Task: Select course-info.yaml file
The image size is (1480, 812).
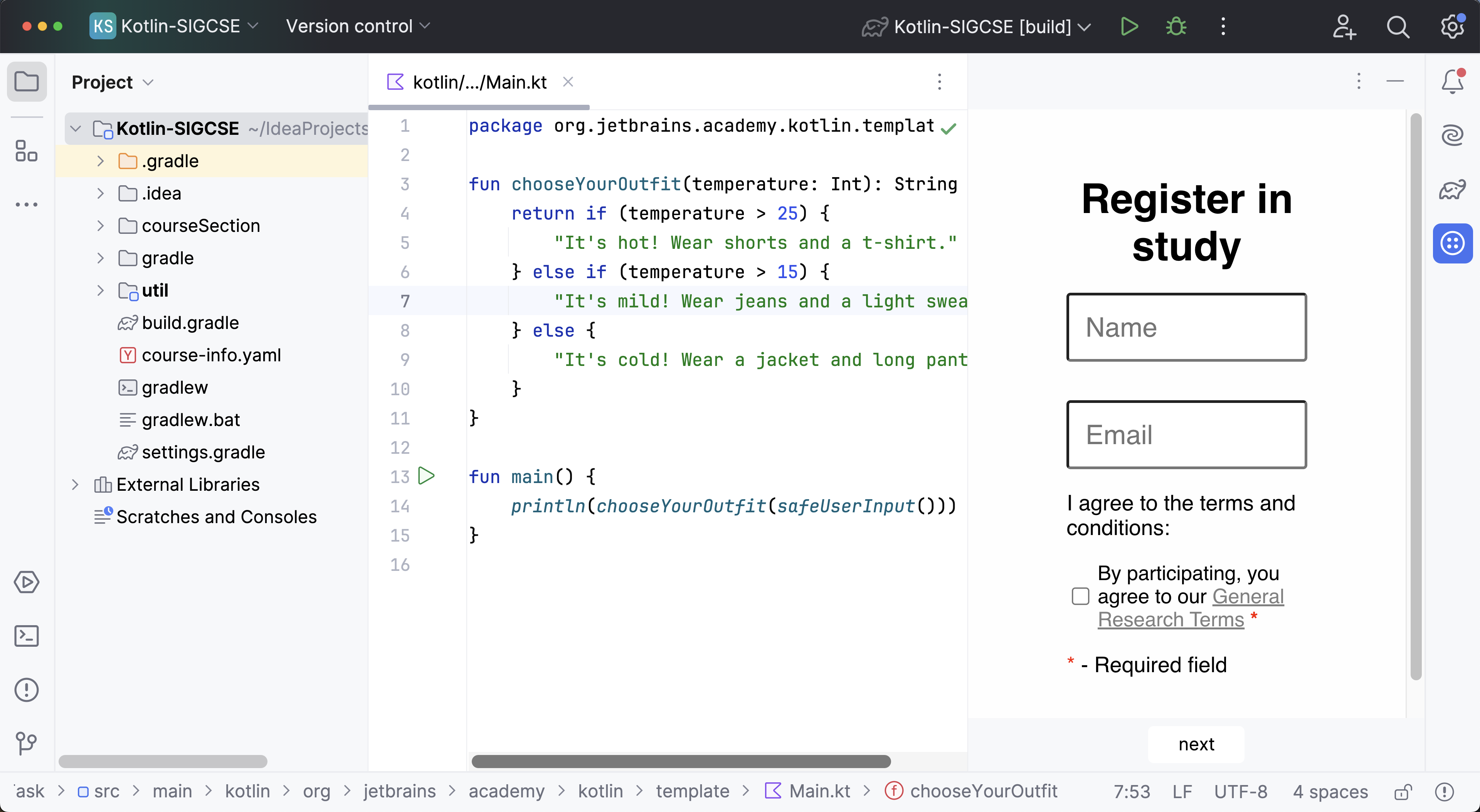Action: 211,355
